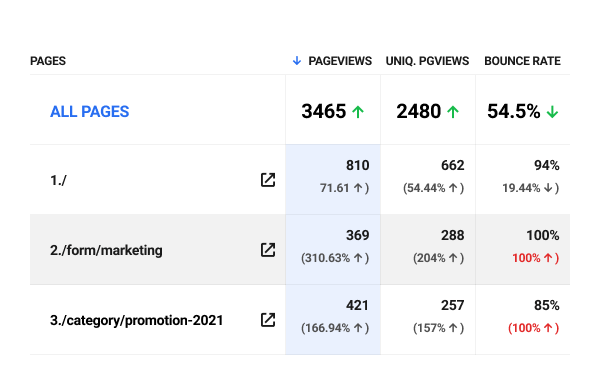
Task: Click red 100% change in /form/marketing row
Action: [x=526, y=258]
